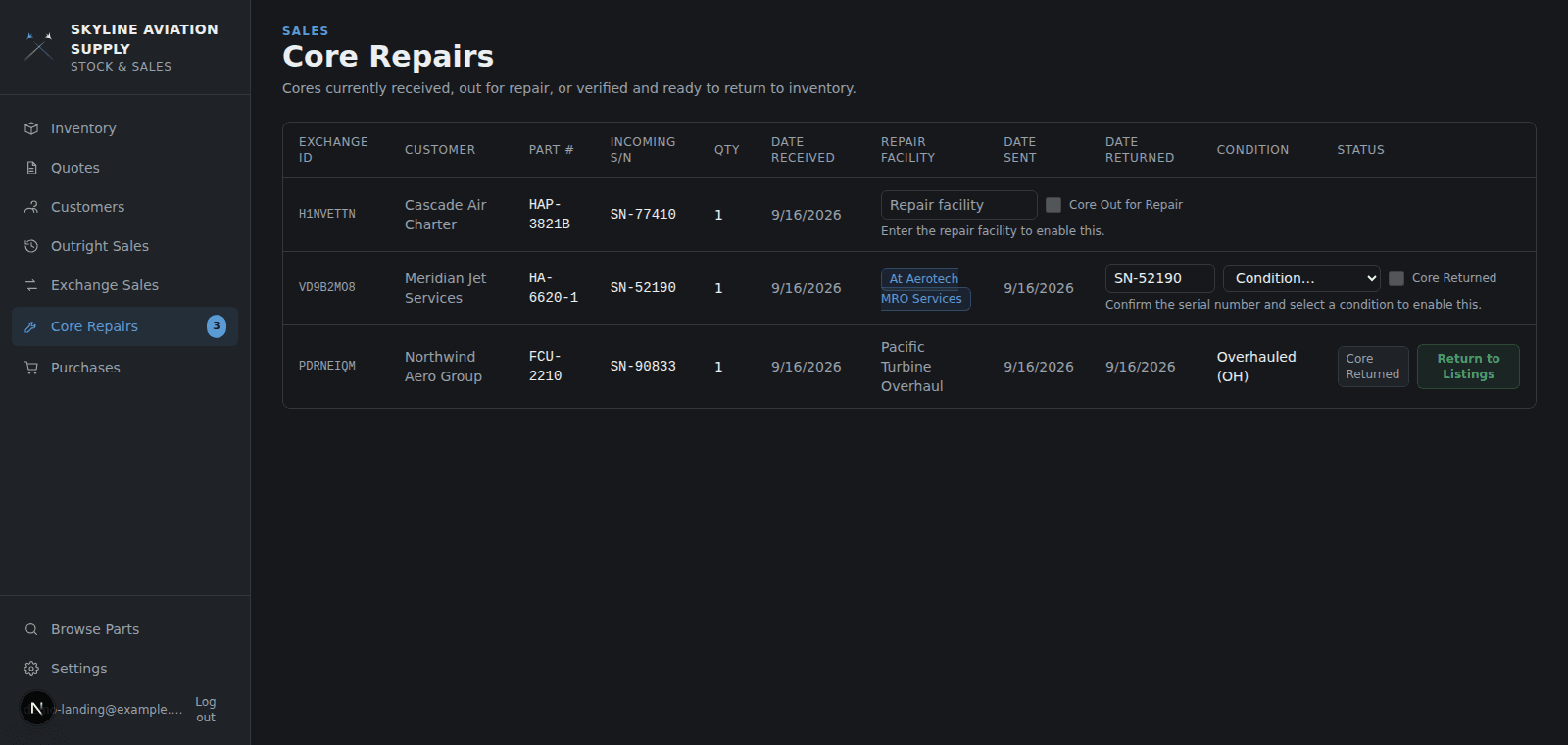1568x745 pixels.
Task: Open the Purchases page
Action: click(x=125, y=368)
